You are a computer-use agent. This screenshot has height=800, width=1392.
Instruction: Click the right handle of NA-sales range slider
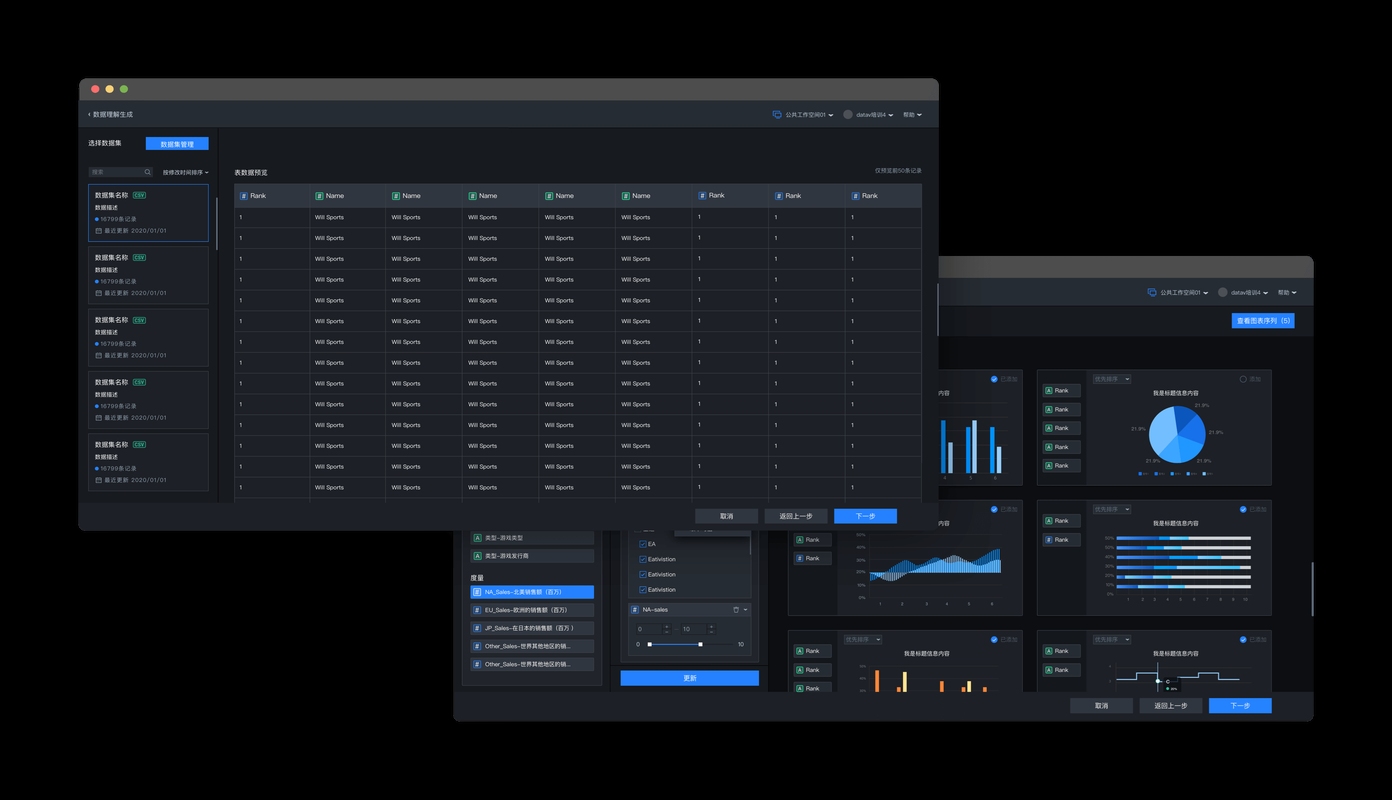(x=700, y=644)
